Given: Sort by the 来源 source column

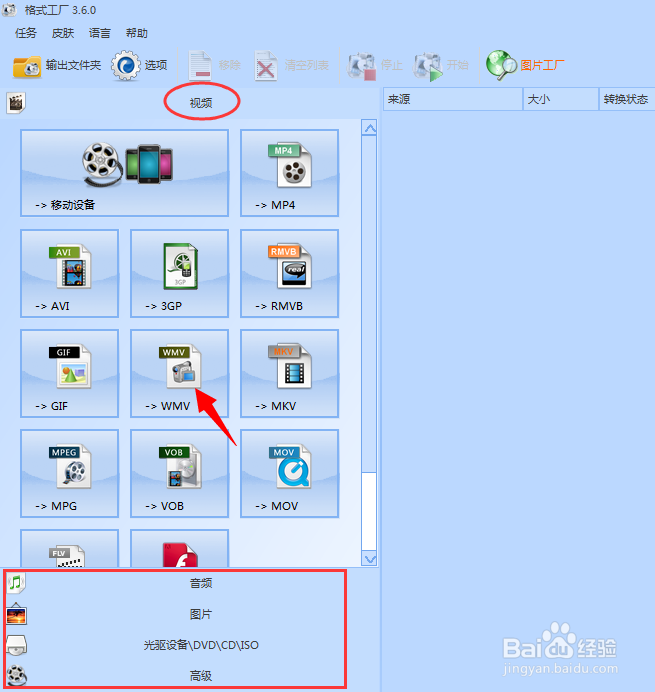Looking at the screenshot, I should click(x=453, y=99).
